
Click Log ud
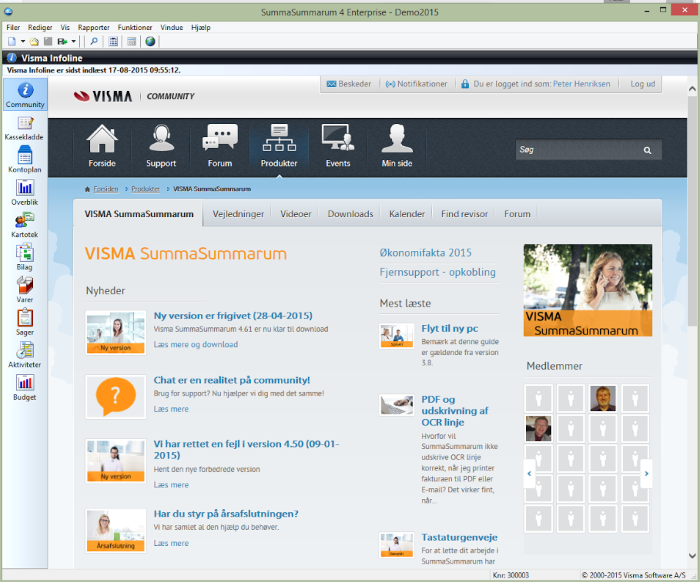[642, 84]
